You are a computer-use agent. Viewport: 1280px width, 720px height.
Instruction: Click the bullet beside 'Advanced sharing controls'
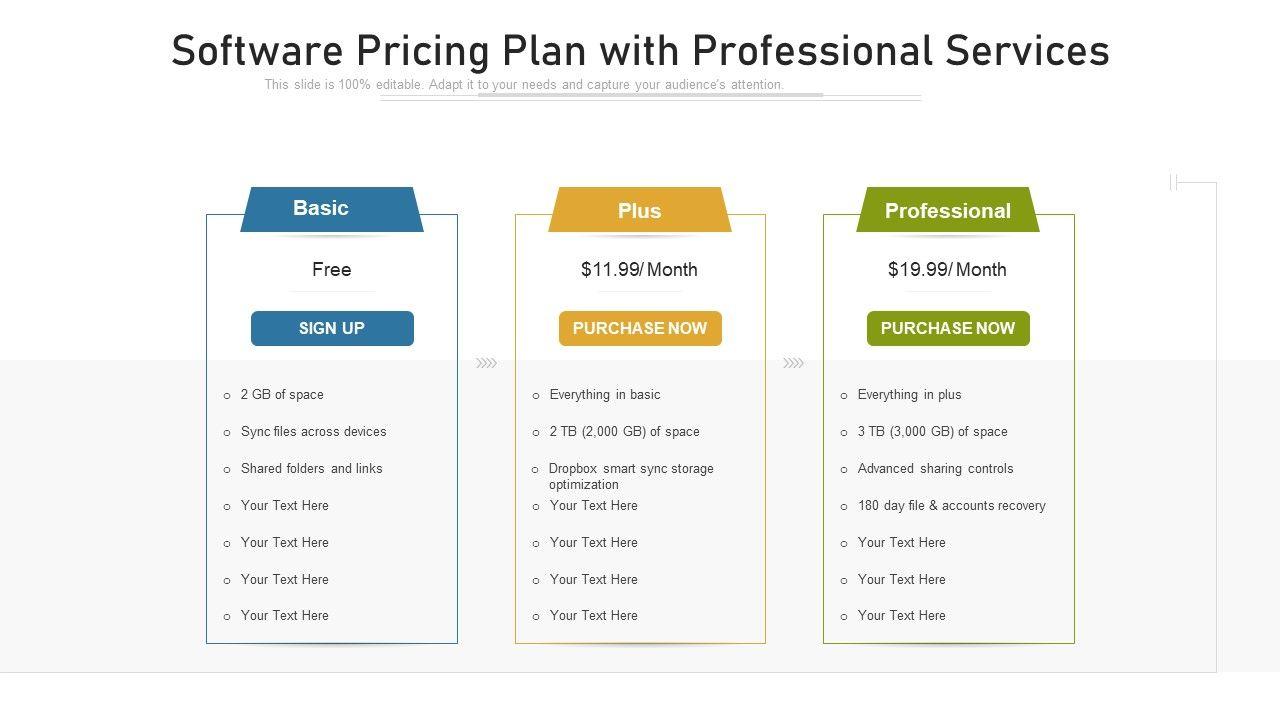844,470
